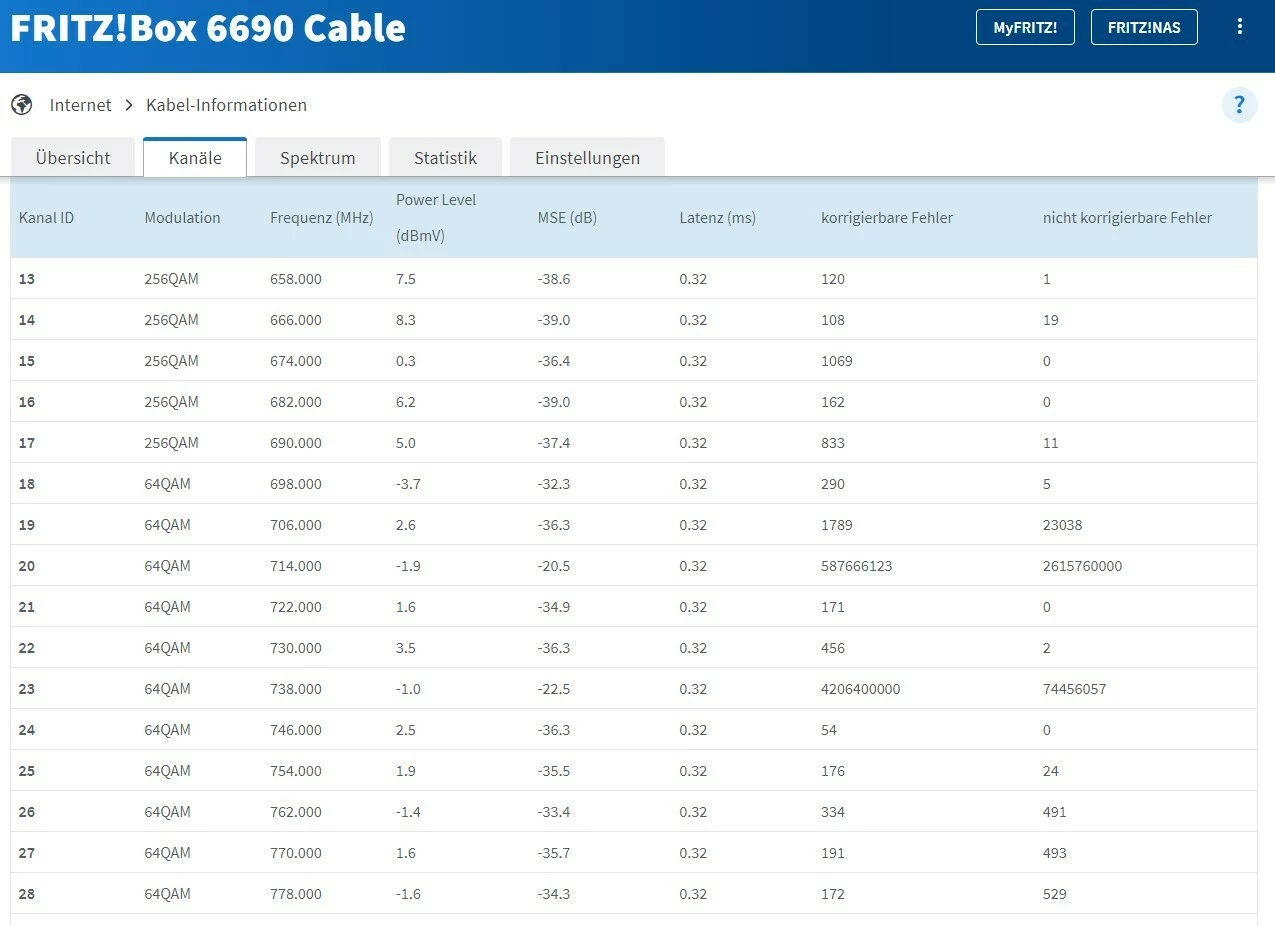Open FRITZ!NAS storage

coord(1144,27)
